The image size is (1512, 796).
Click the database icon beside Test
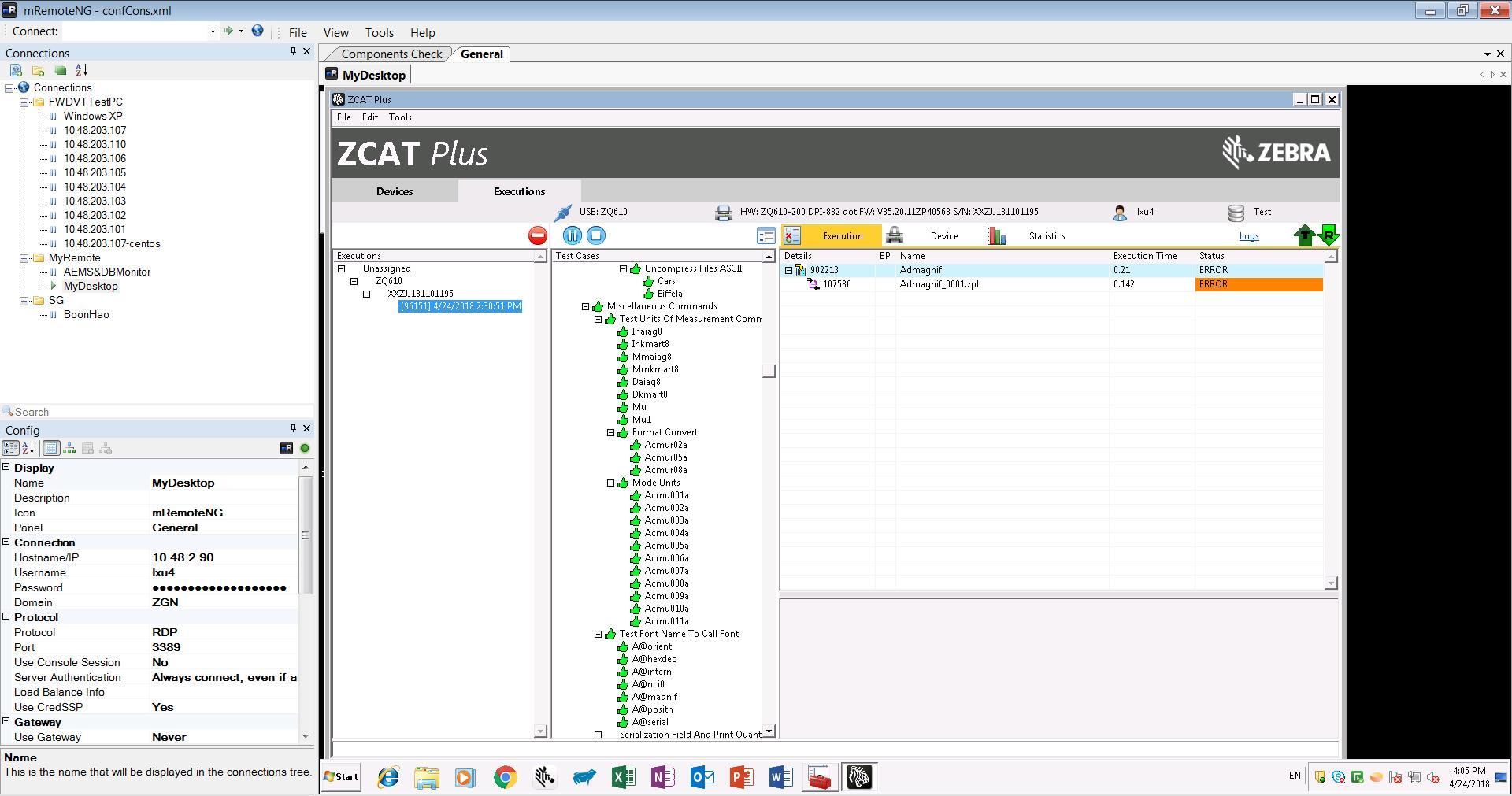(x=1236, y=213)
